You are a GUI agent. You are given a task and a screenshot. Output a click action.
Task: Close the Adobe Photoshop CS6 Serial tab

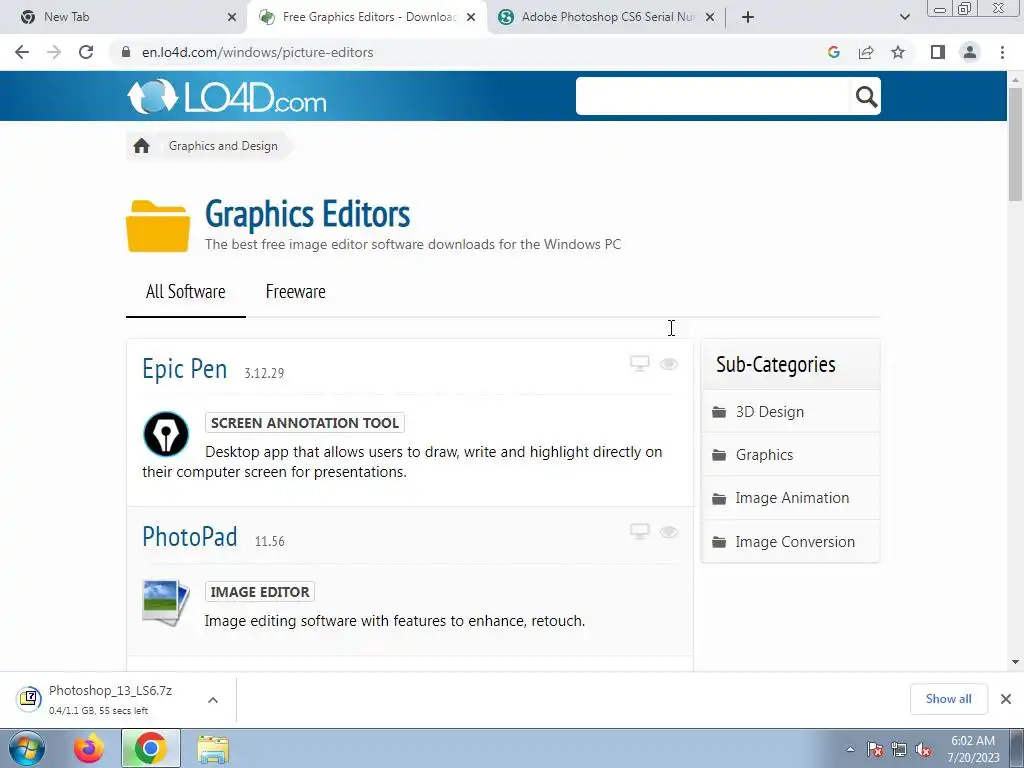(710, 17)
